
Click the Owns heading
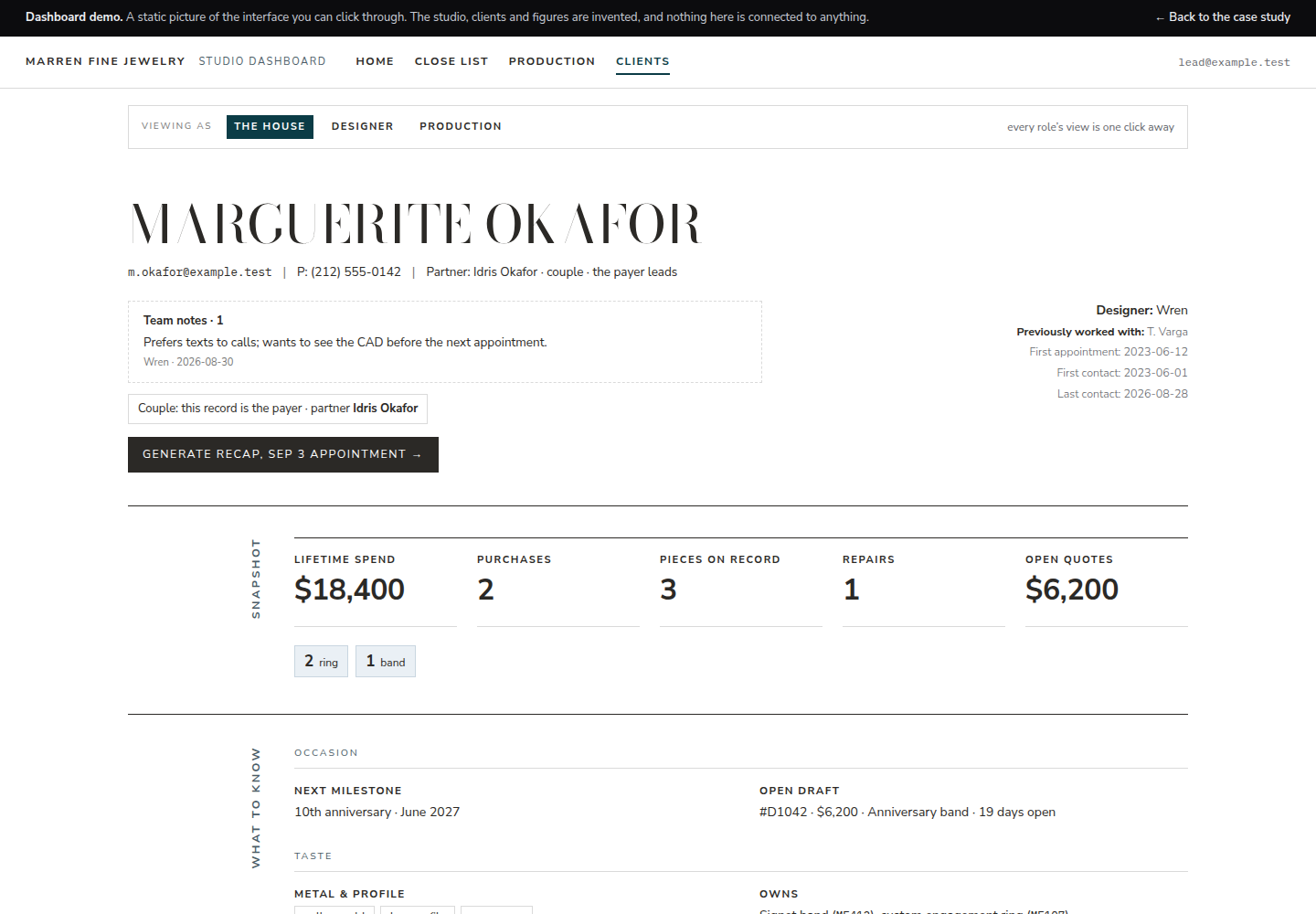pos(779,894)
